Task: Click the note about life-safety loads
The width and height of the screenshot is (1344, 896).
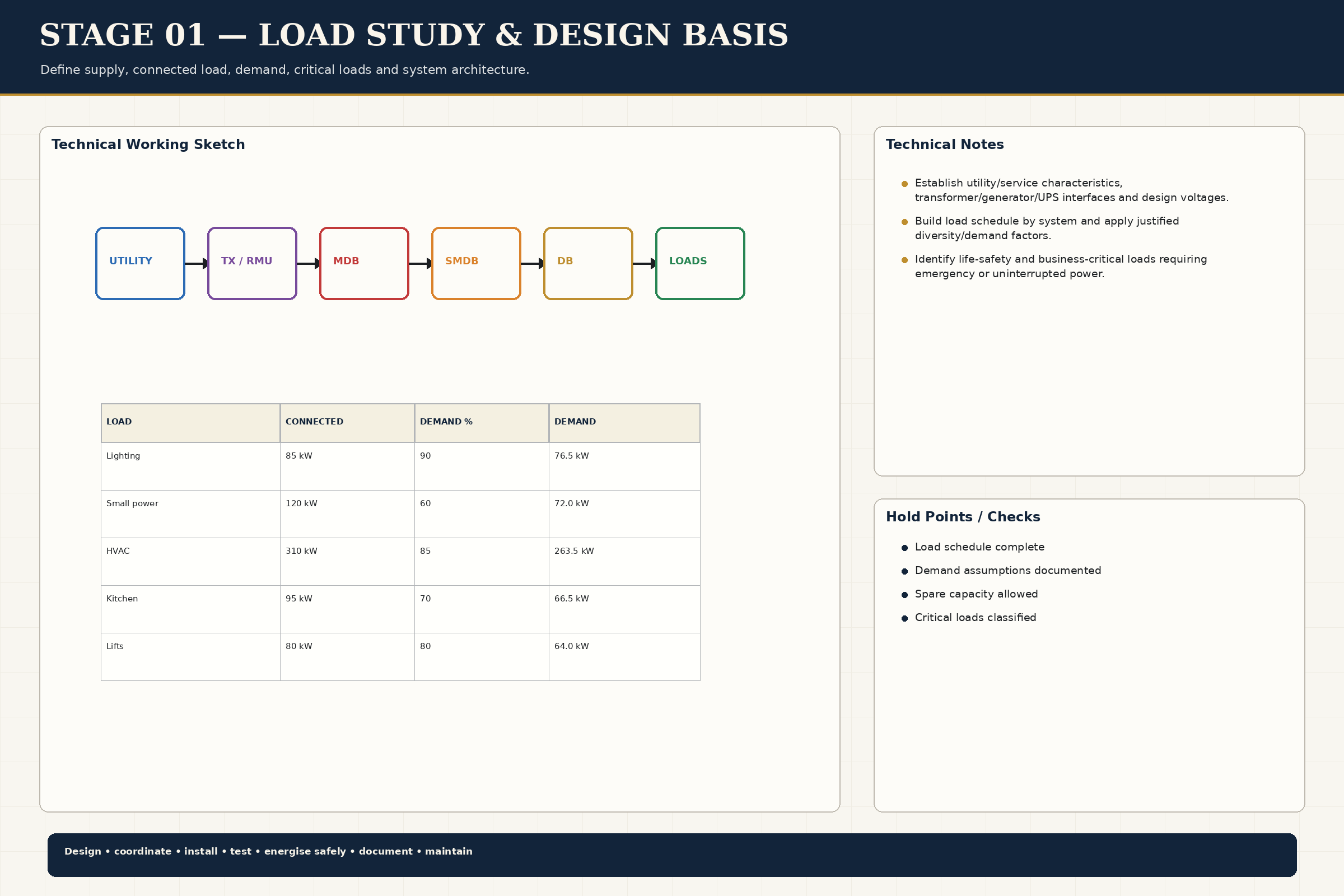Action: click(x=1061, y=267)
